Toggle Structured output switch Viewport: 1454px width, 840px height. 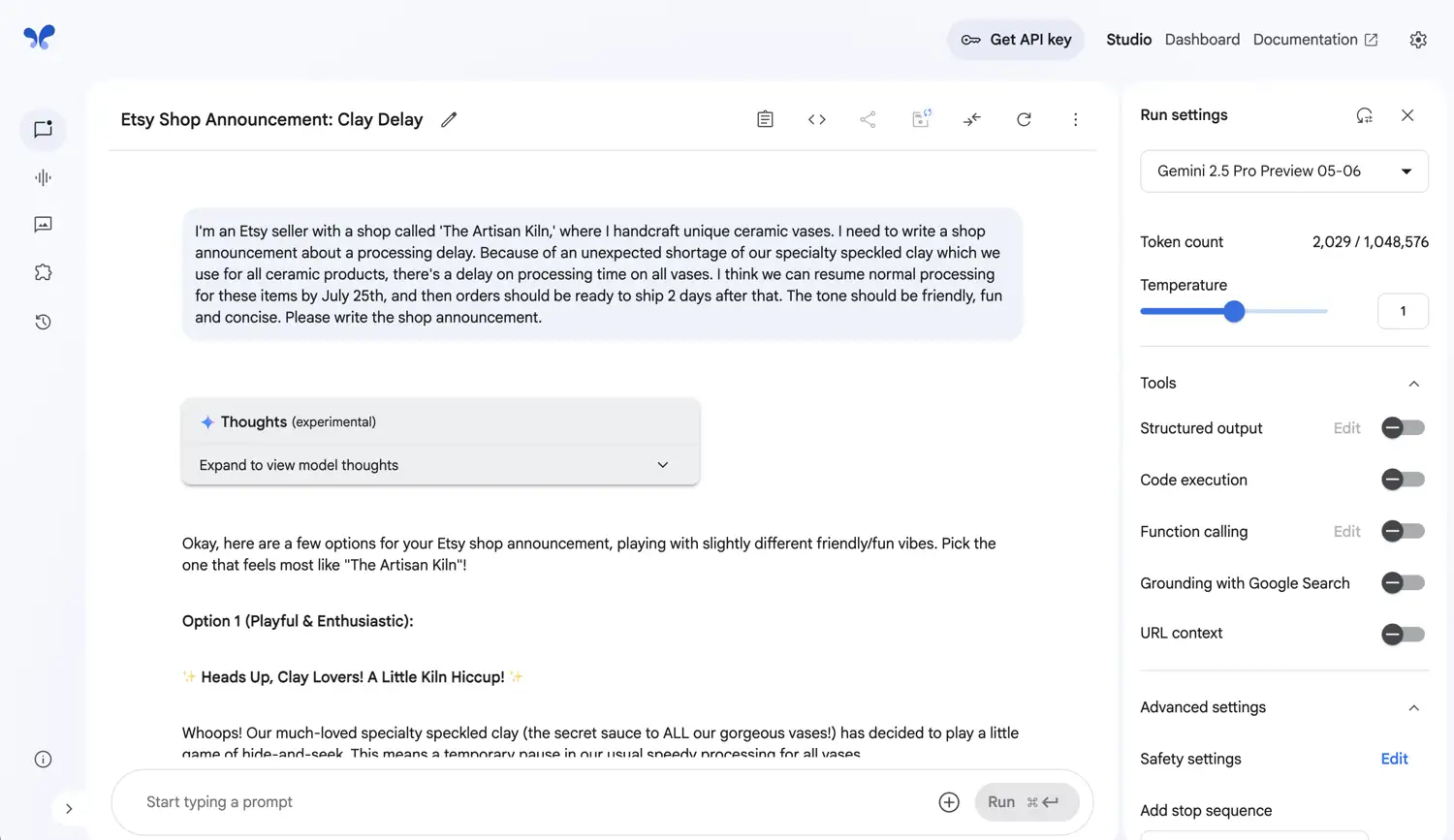1403,428
